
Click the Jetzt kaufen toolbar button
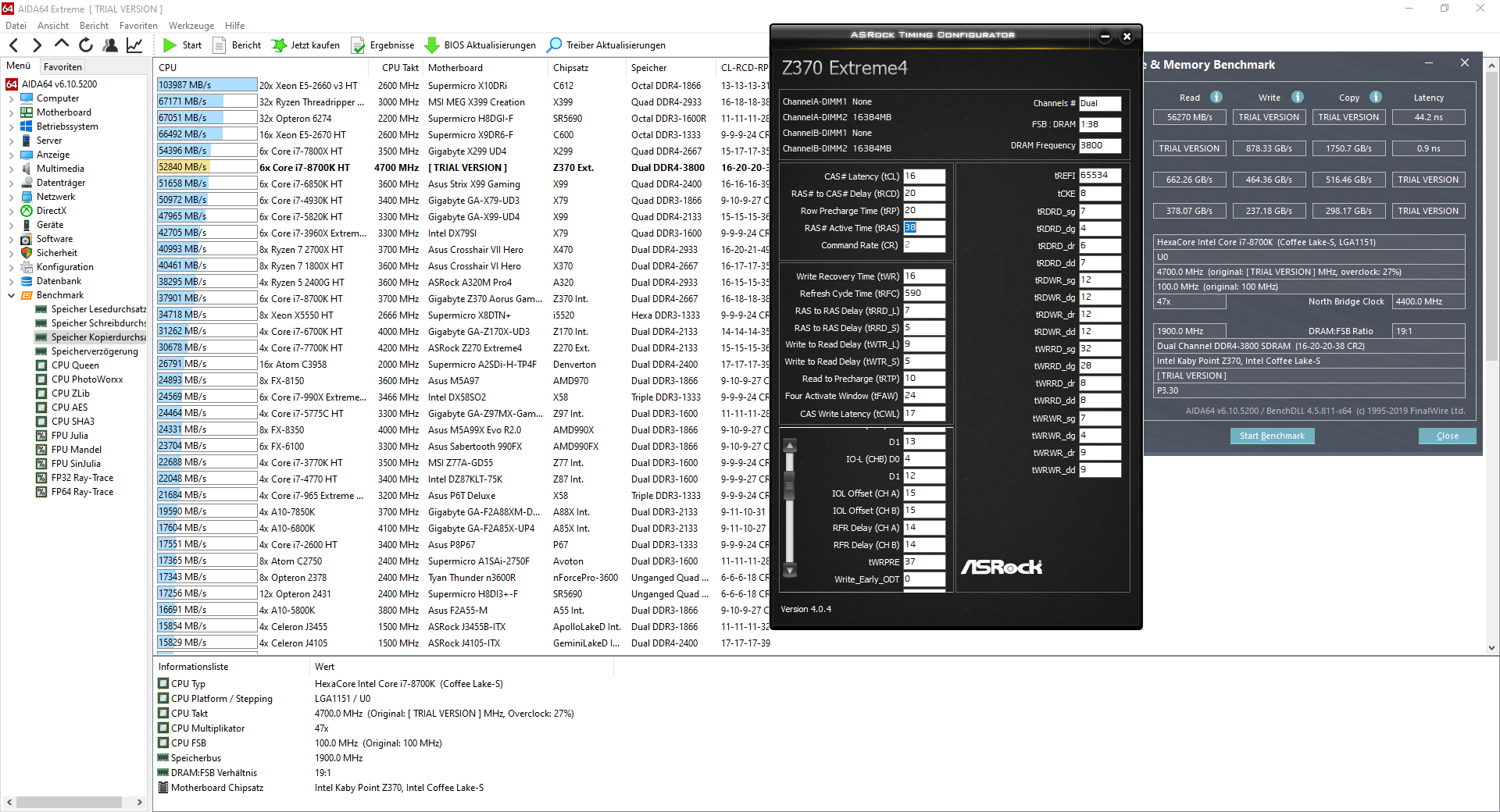[305, 45]
